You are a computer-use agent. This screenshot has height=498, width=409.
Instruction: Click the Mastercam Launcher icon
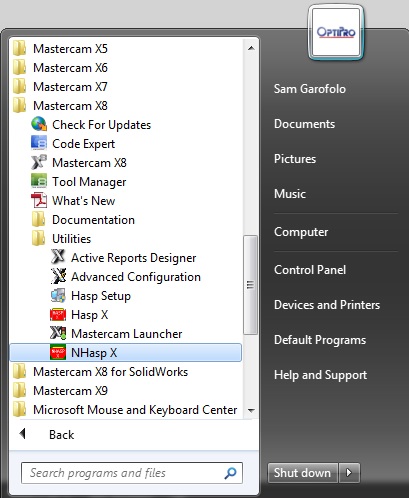[x=58, y=333]
